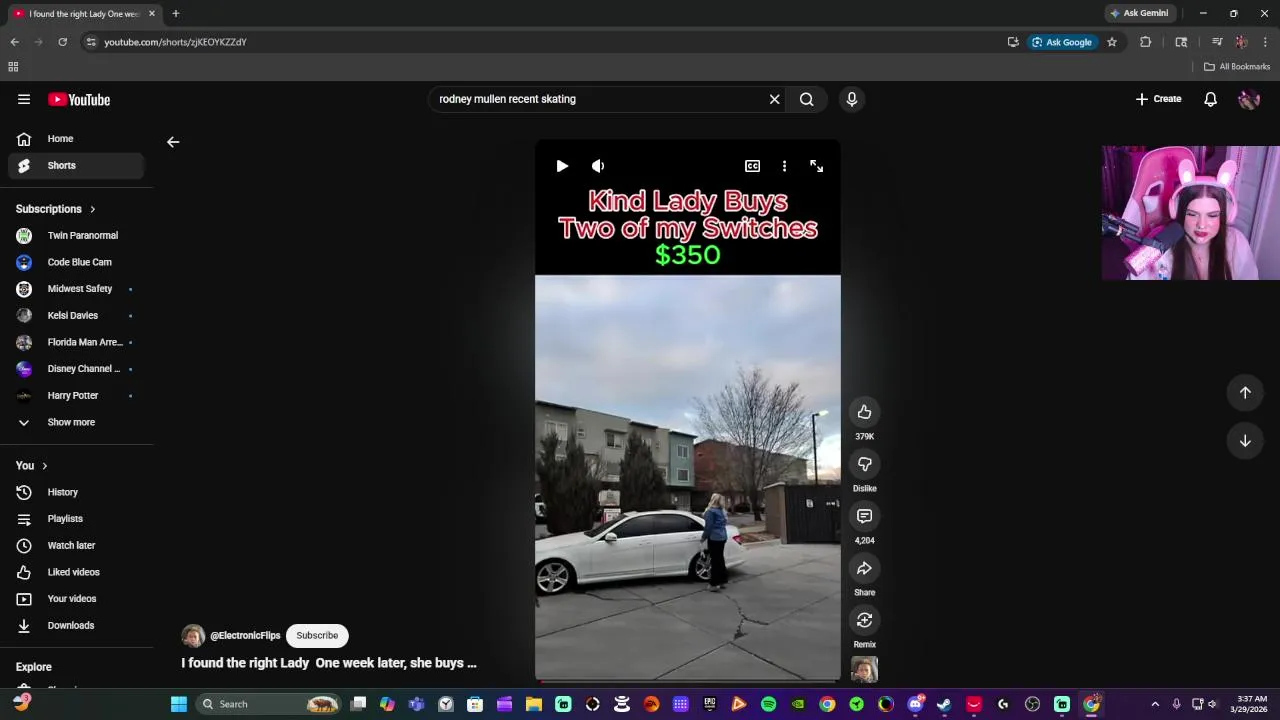Viewport: 1280px width, 720px height.
Task: Bookmark this page with the star icon
Action: point(1111,42)
